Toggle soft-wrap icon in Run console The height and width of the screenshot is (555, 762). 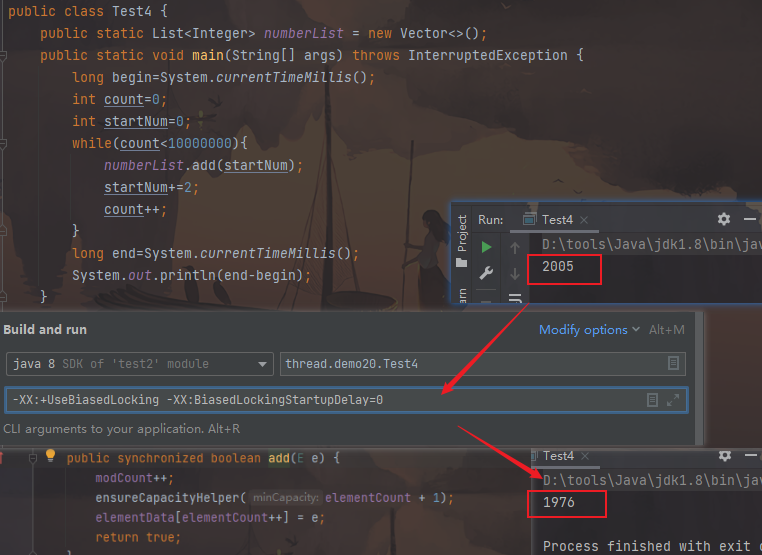(x=515, y=297)
